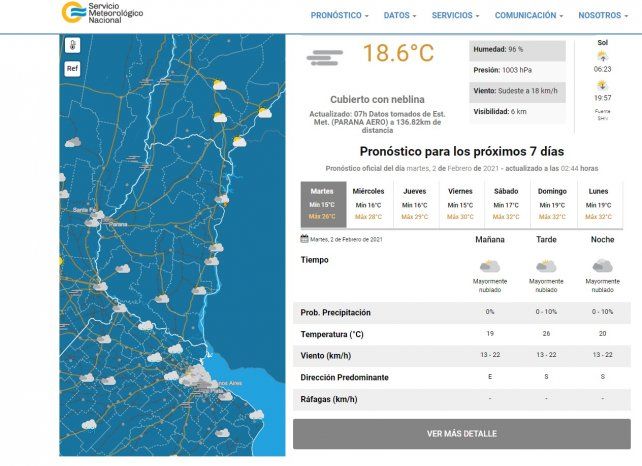Click the Viento (km/h) row label

[326, 356]
